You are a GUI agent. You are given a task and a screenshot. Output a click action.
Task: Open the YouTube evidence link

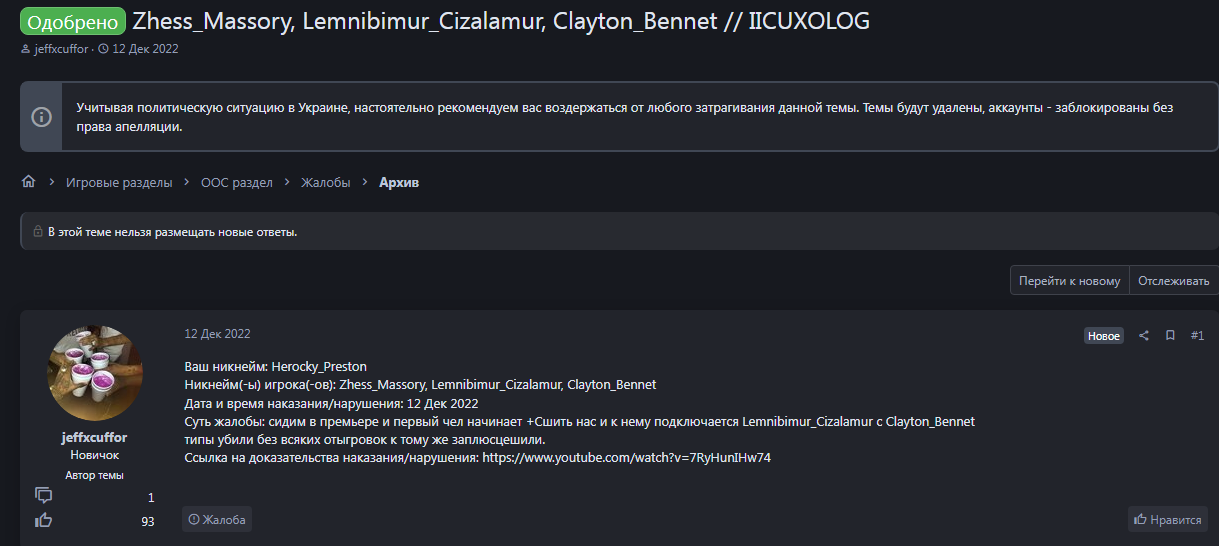[x=626, y=458]
